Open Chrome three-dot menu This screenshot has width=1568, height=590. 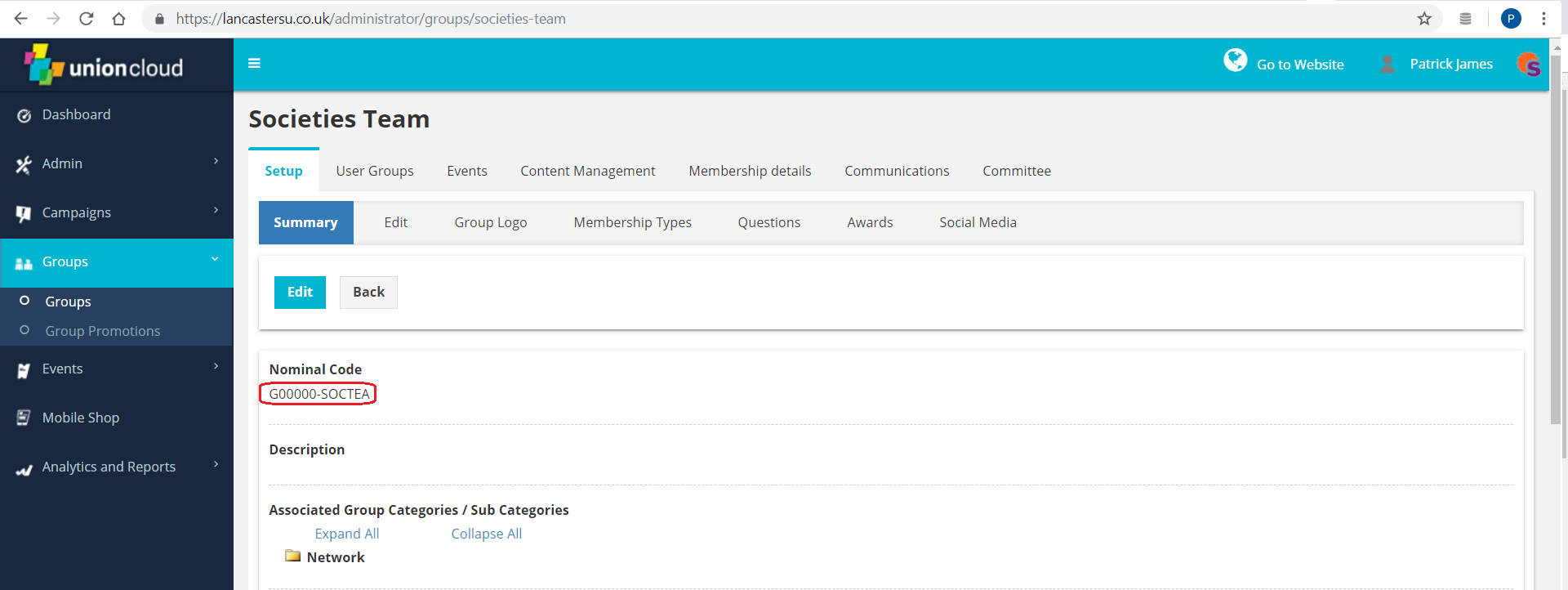(x=1543, y=19)
